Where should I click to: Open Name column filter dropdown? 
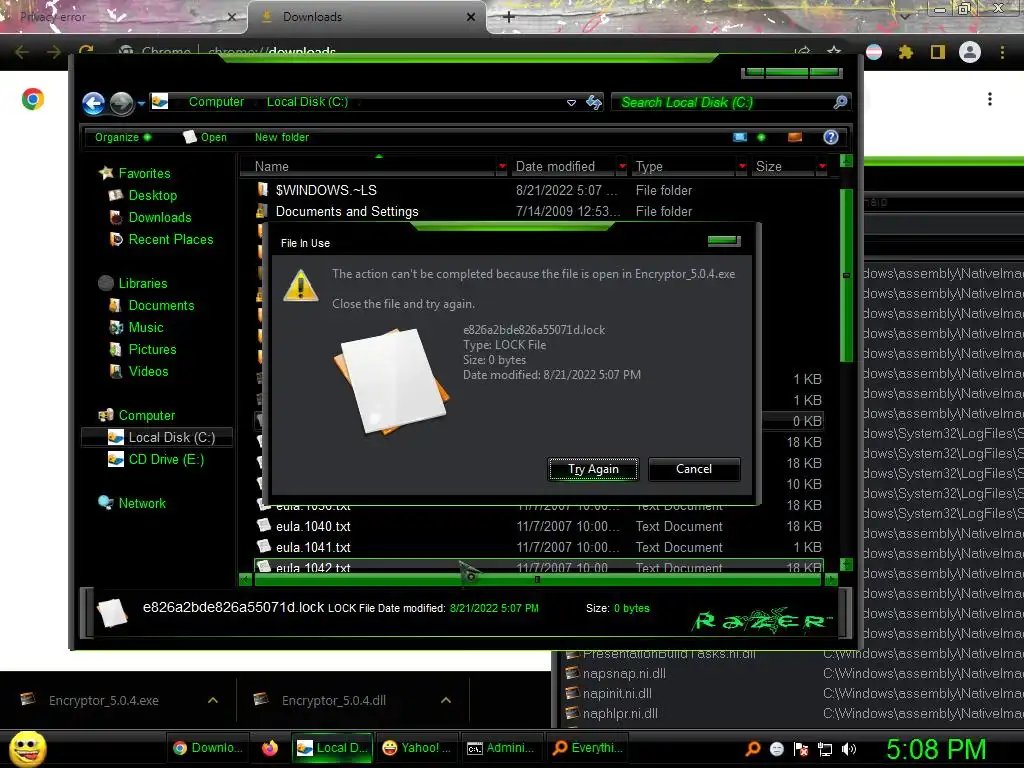(x=502, y=167)
